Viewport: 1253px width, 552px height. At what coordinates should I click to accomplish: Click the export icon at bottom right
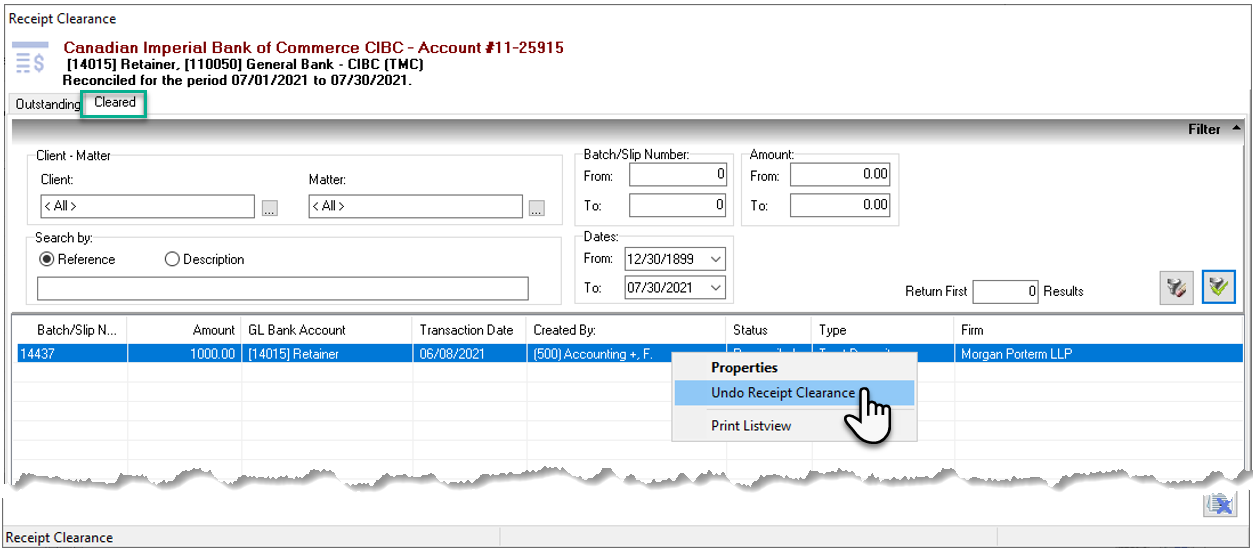[1218, 506]
